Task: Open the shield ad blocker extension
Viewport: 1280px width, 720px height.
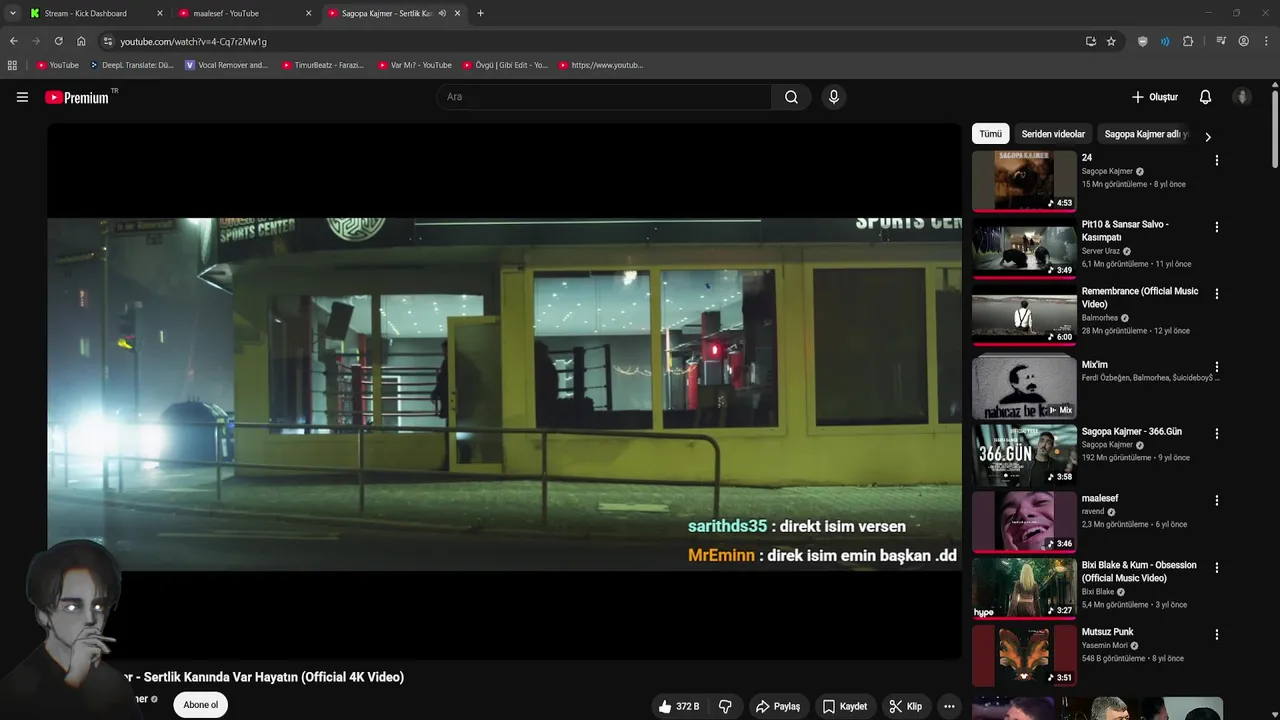Action: 1143,41
